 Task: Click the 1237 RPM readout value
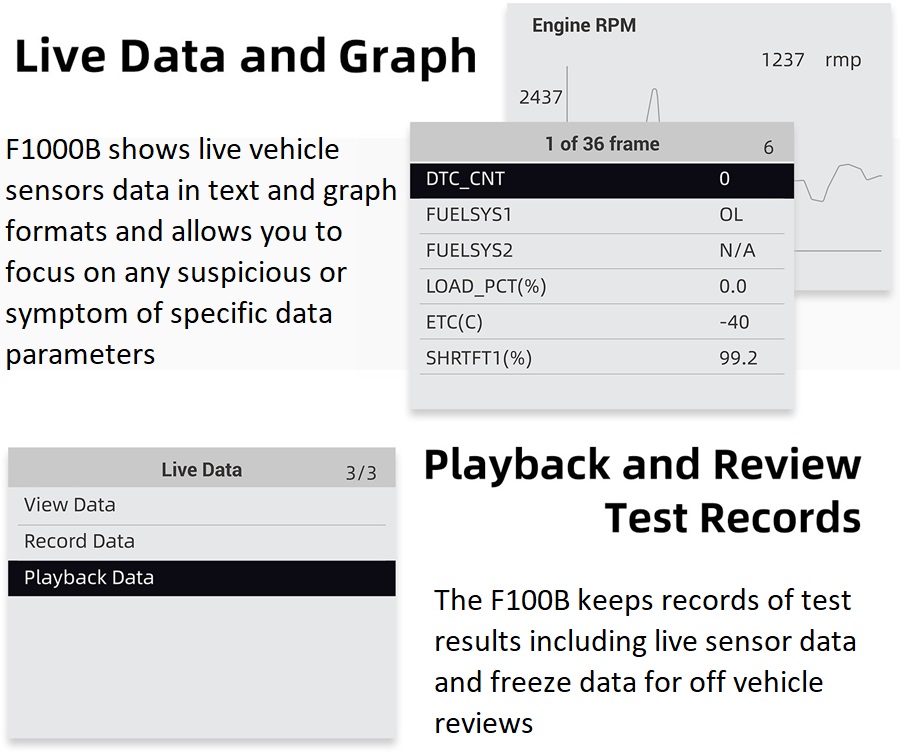click(782, 60)
